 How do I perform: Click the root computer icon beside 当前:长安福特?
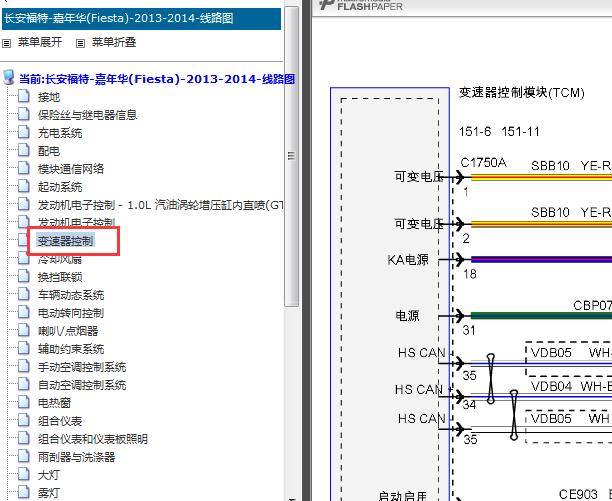click(x=9, y=78)
